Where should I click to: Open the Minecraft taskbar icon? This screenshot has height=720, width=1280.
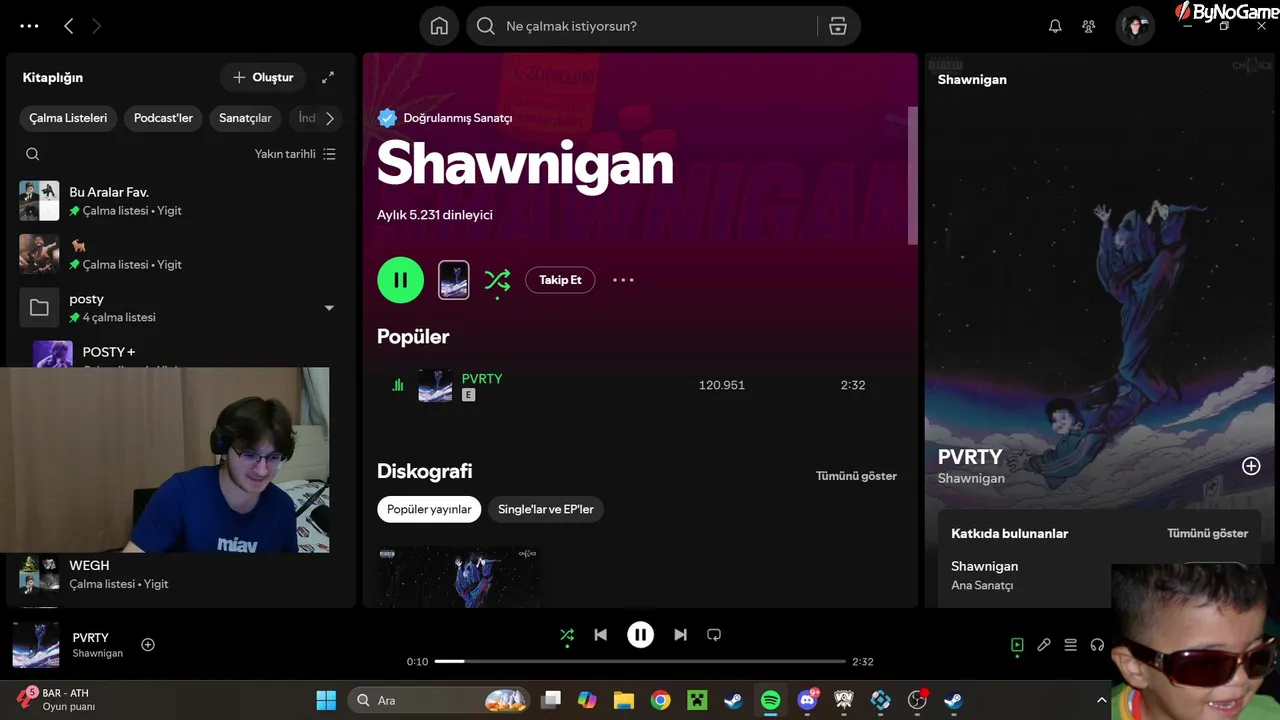(x=697, y=700)
